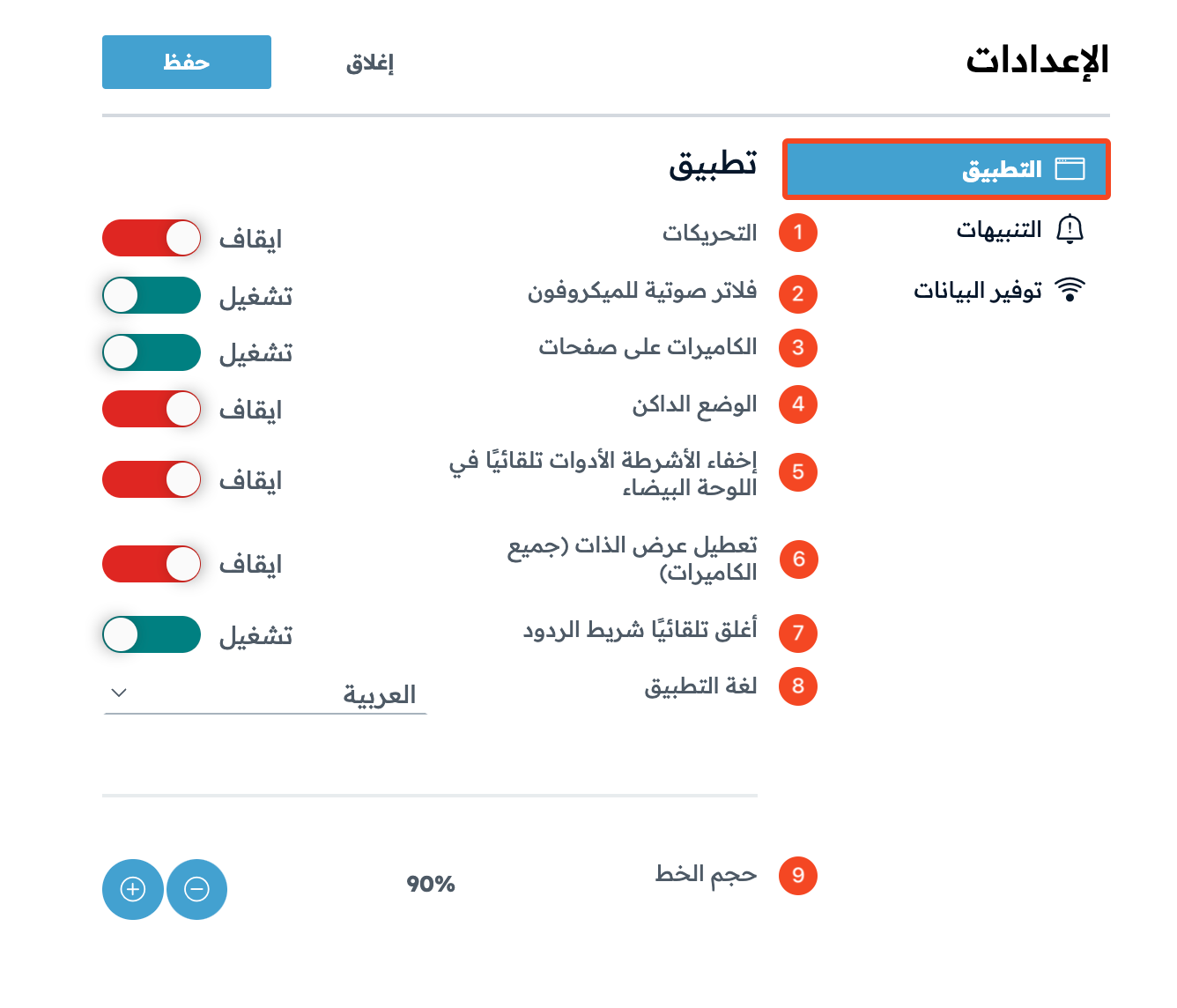Toggle الكاميرات على صفحات switch off
This screenshot has height=1008, width=1177.
coord(152,352)
